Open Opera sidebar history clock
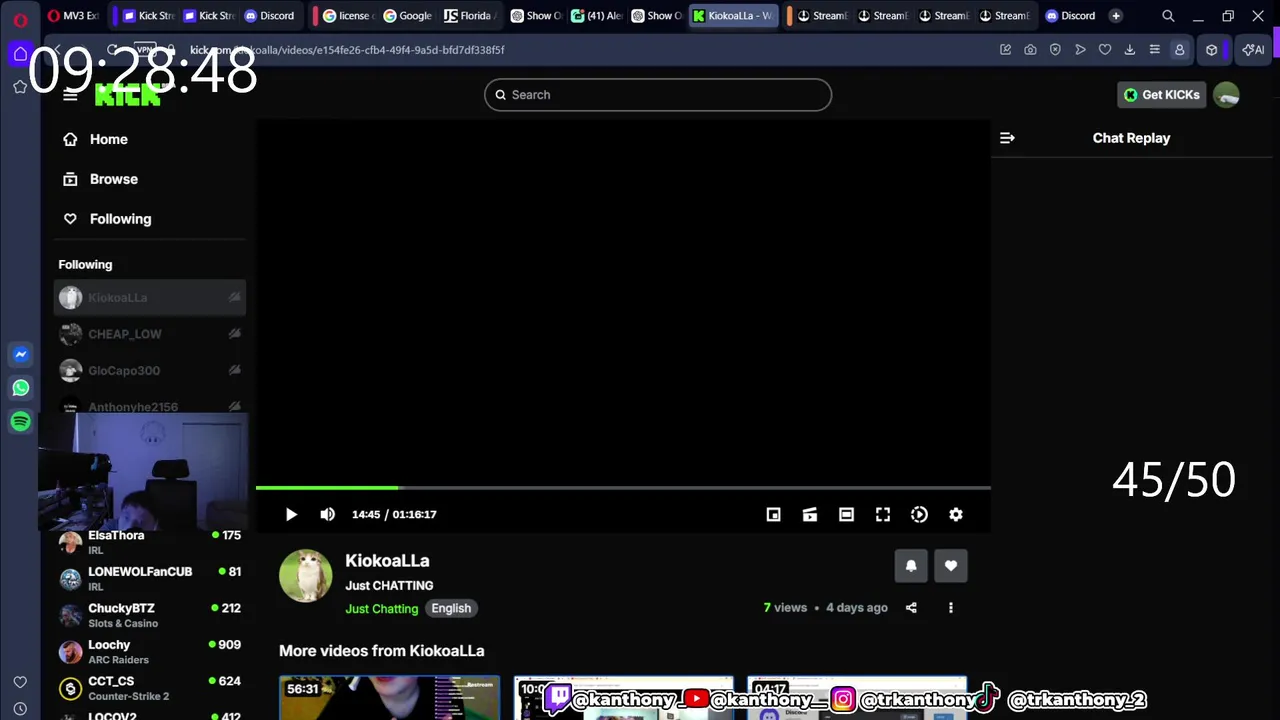 coord(20,709)
